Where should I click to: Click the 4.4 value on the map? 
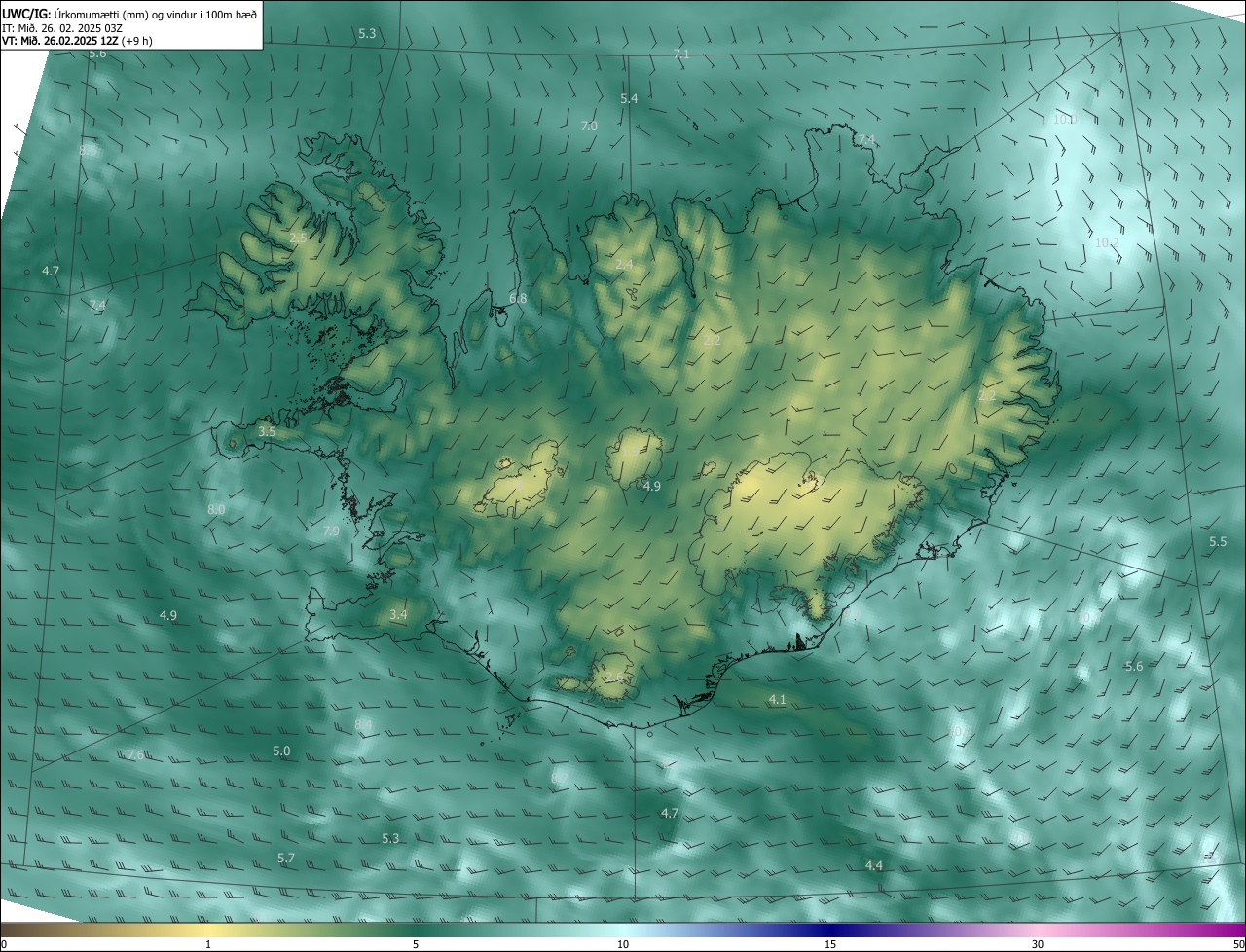click(874, 866)
